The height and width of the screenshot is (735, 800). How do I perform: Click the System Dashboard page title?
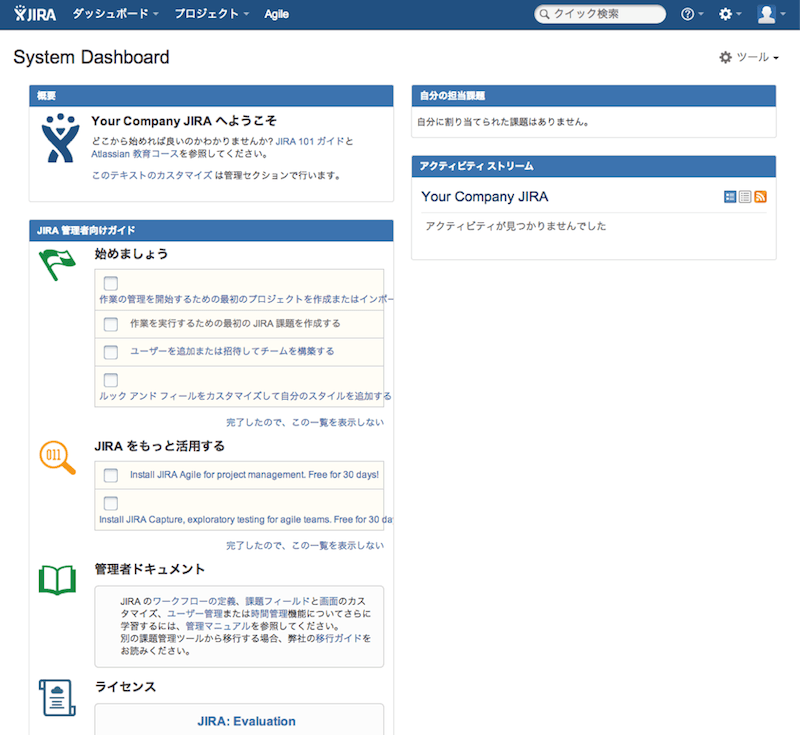91,57
